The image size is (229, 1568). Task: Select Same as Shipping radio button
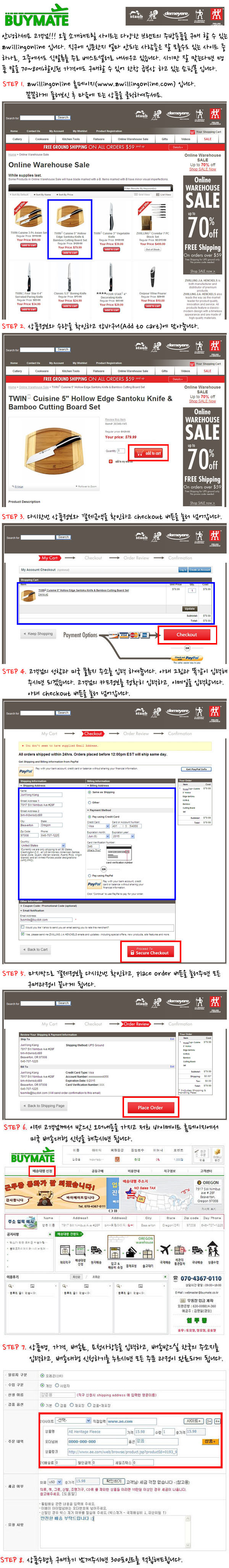[90, 792]
